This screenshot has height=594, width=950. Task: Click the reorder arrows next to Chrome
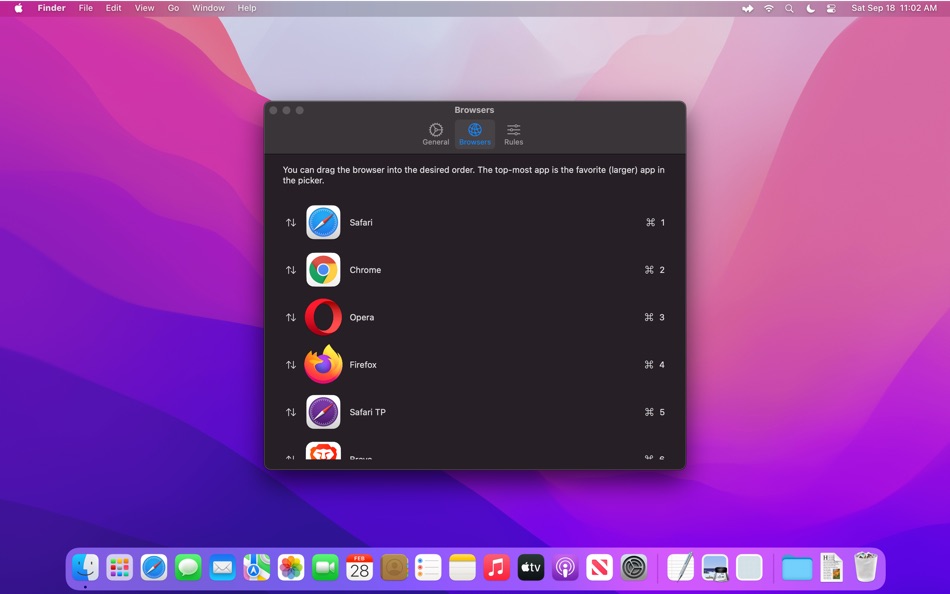point(291,270)
